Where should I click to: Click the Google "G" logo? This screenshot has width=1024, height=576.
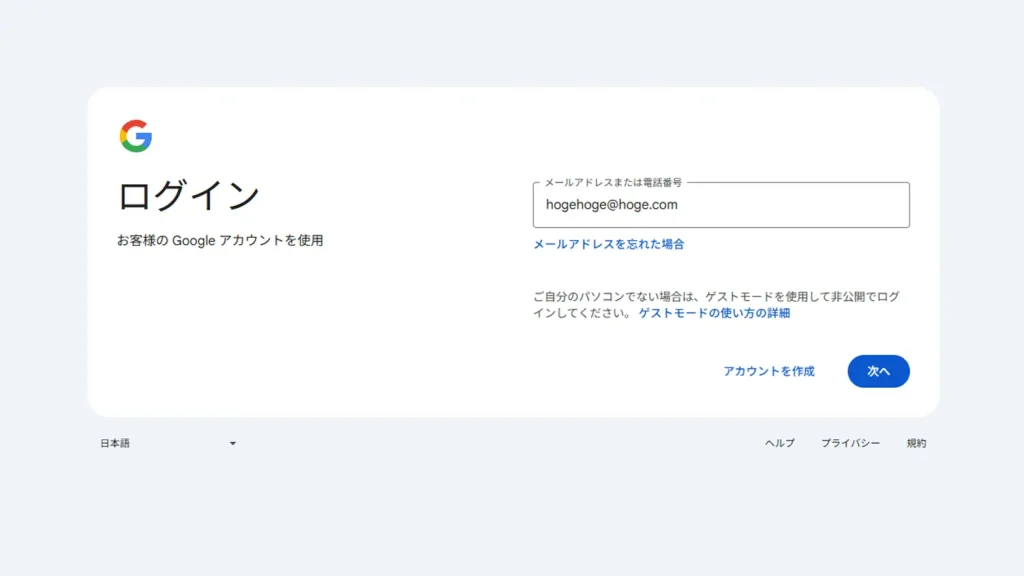click(136, 136)
